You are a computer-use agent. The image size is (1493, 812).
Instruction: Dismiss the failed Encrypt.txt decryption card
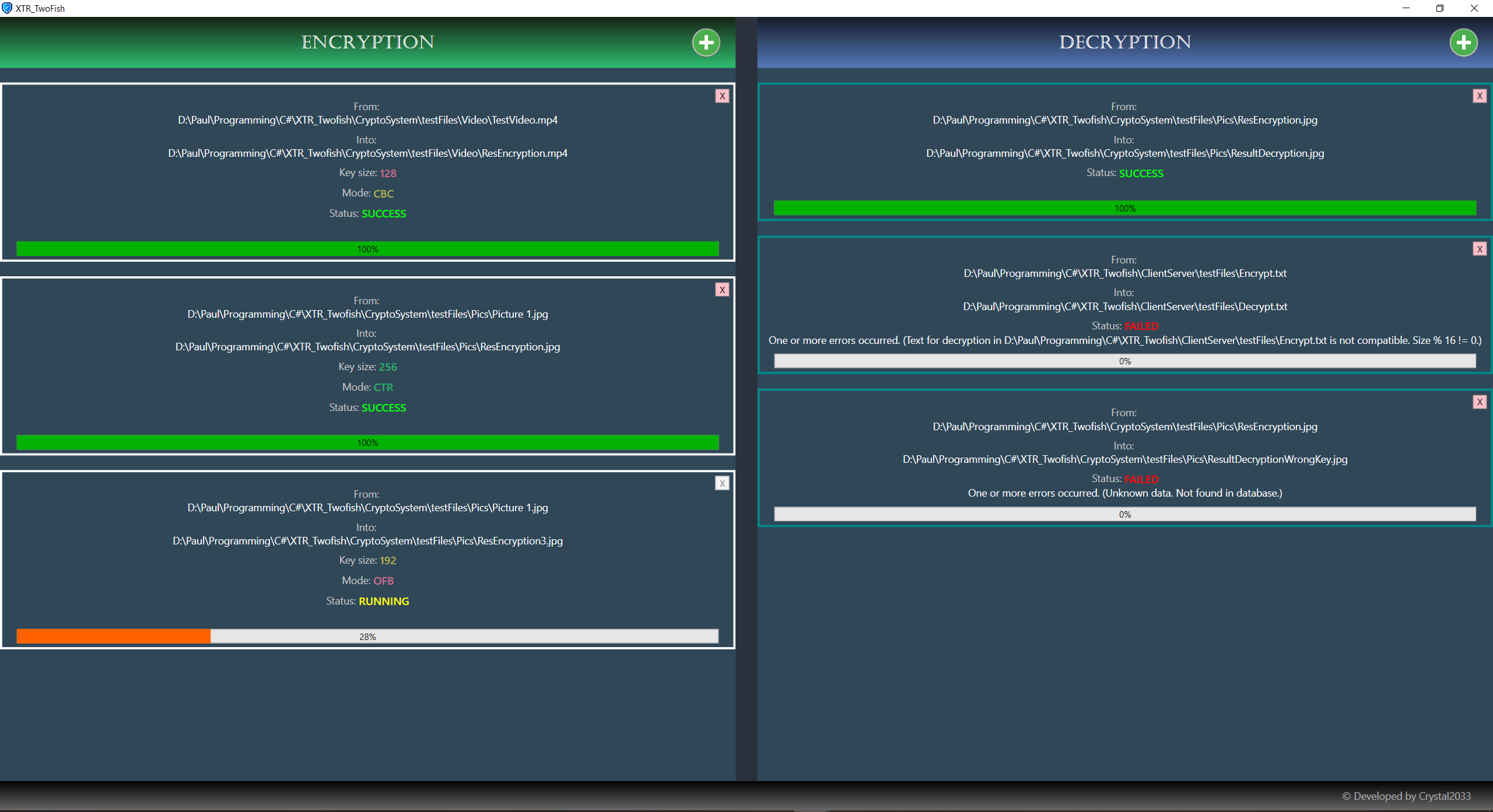(1480, 248)
